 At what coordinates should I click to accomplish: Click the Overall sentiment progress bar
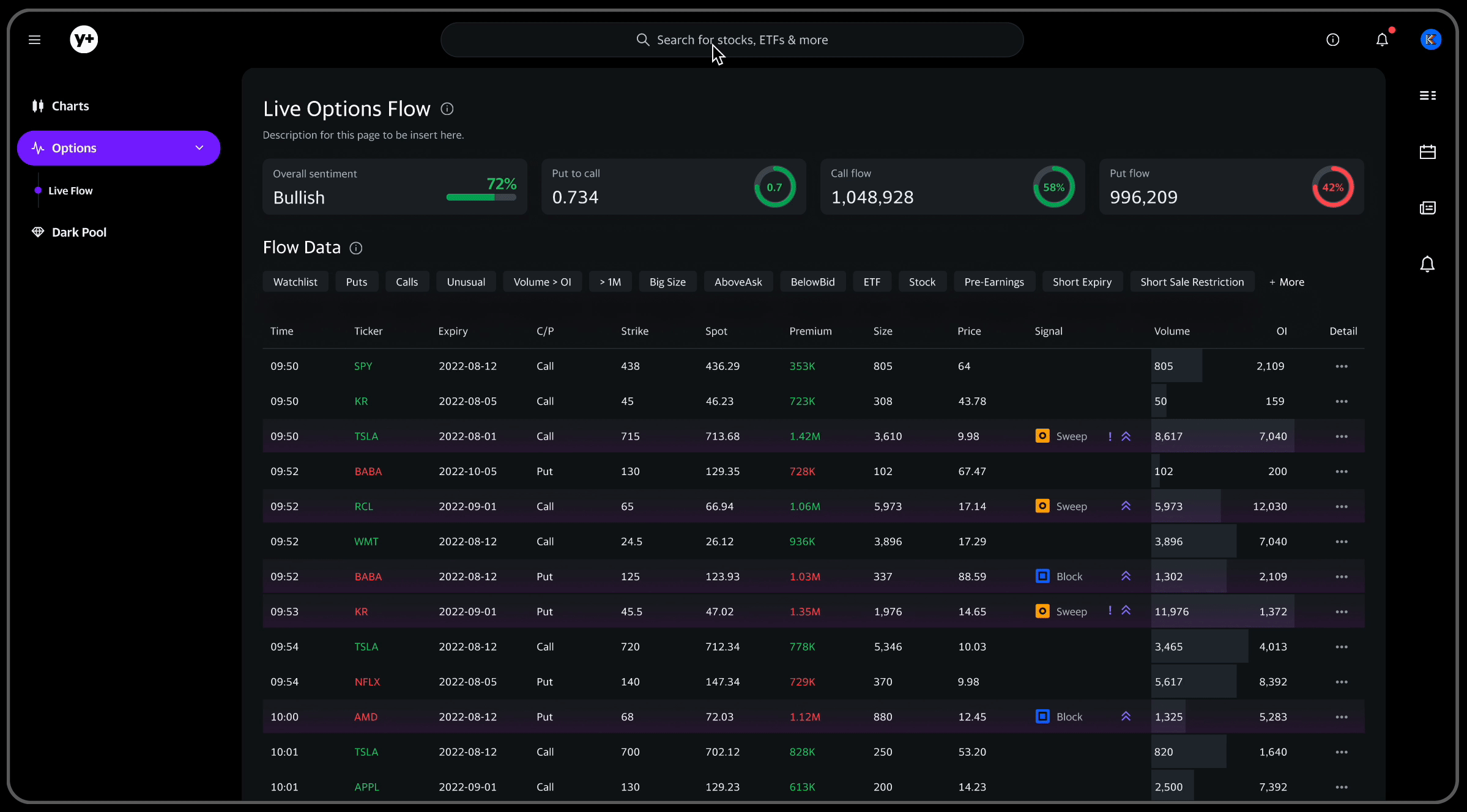coord(481,197)
